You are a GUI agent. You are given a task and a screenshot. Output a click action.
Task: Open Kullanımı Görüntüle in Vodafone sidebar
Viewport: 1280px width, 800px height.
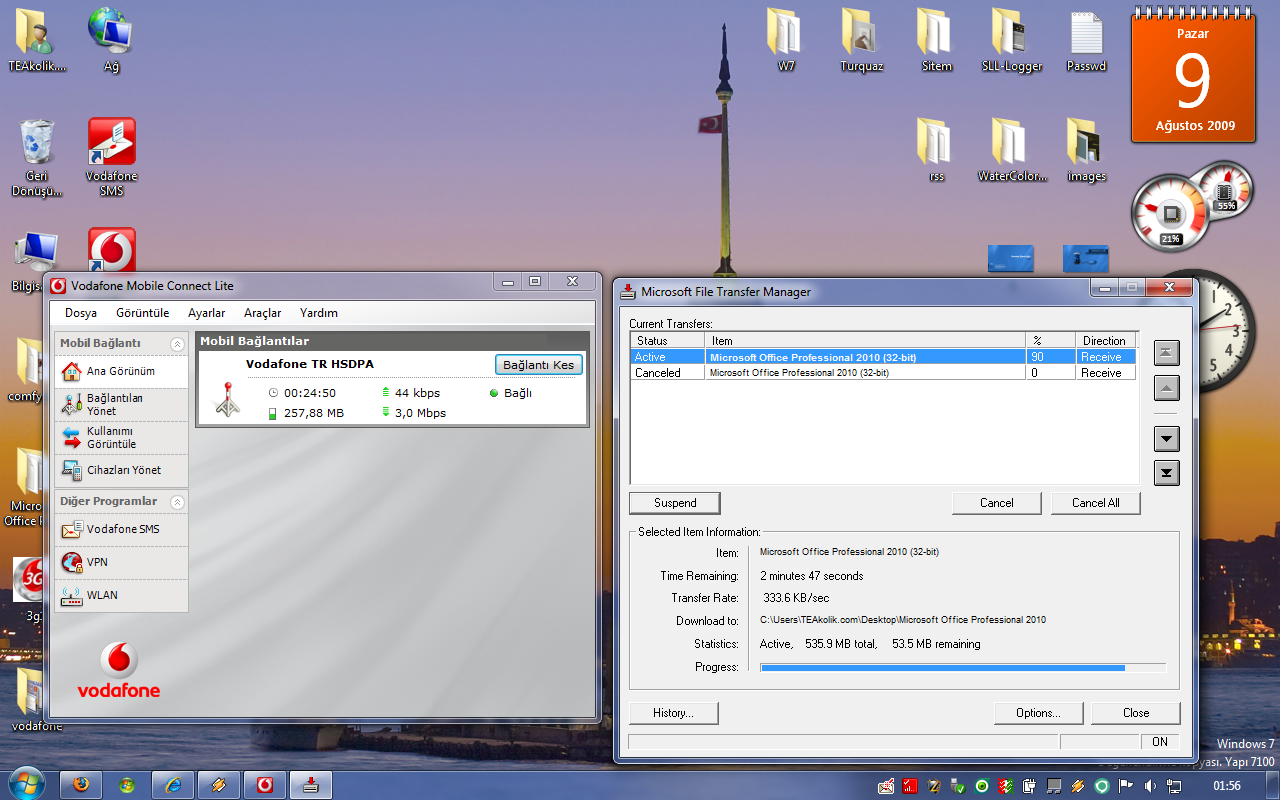[x=121, y=438]
